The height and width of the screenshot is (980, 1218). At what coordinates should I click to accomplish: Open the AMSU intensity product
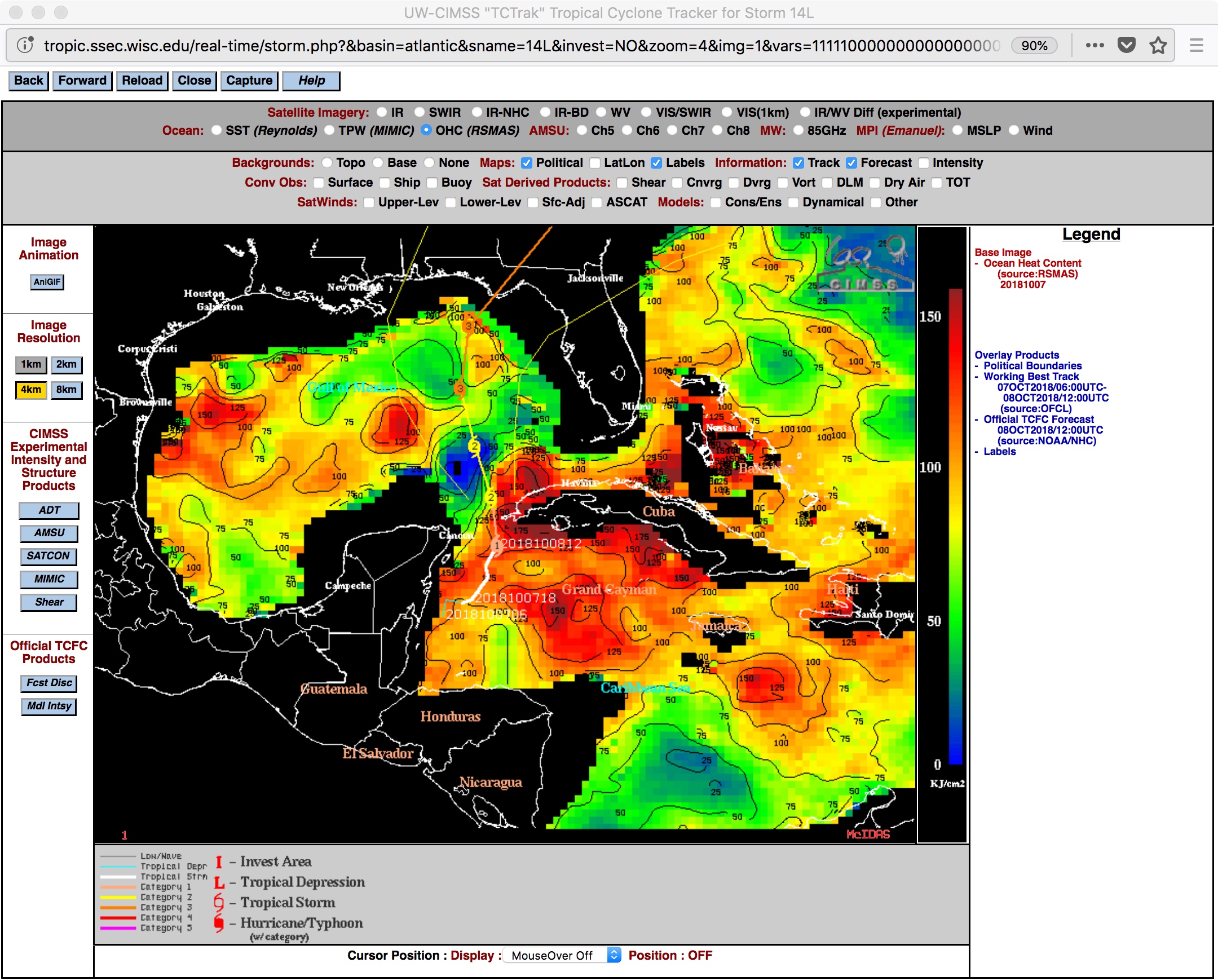click(x=49, y=533)
